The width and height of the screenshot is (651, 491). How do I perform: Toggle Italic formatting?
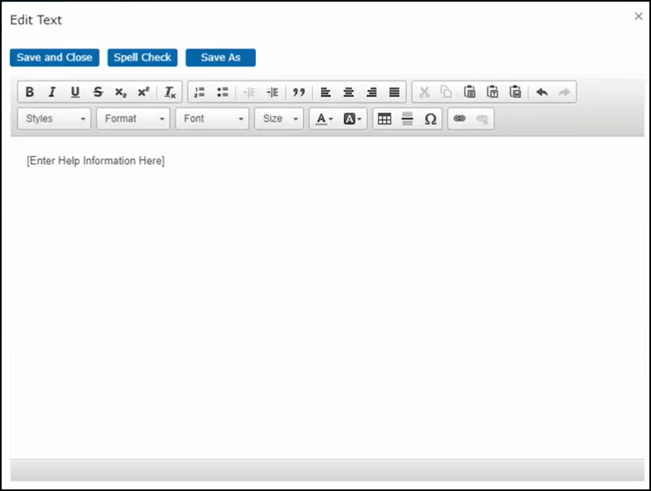(x=52, y=92)
